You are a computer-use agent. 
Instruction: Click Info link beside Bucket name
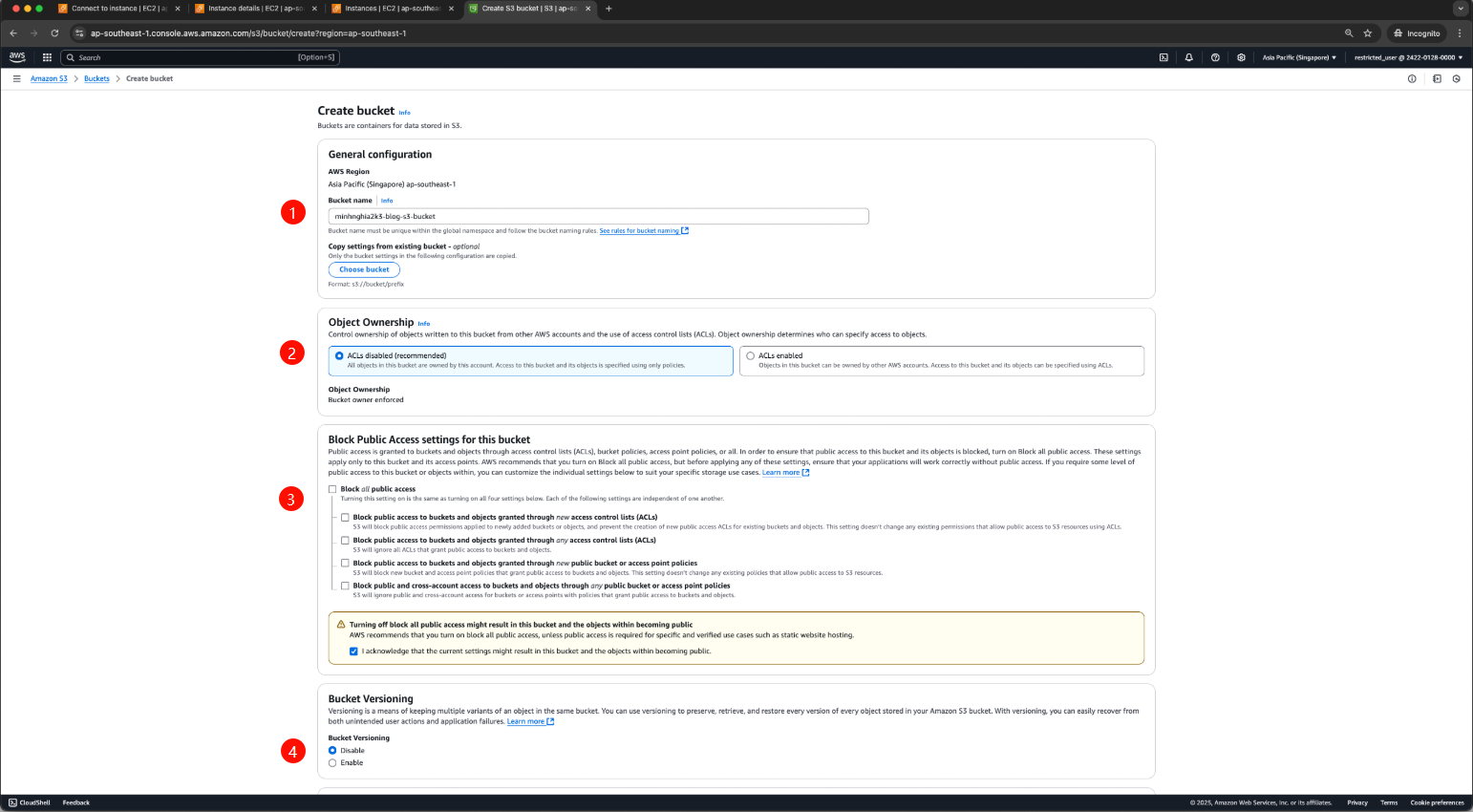[387, 201]
